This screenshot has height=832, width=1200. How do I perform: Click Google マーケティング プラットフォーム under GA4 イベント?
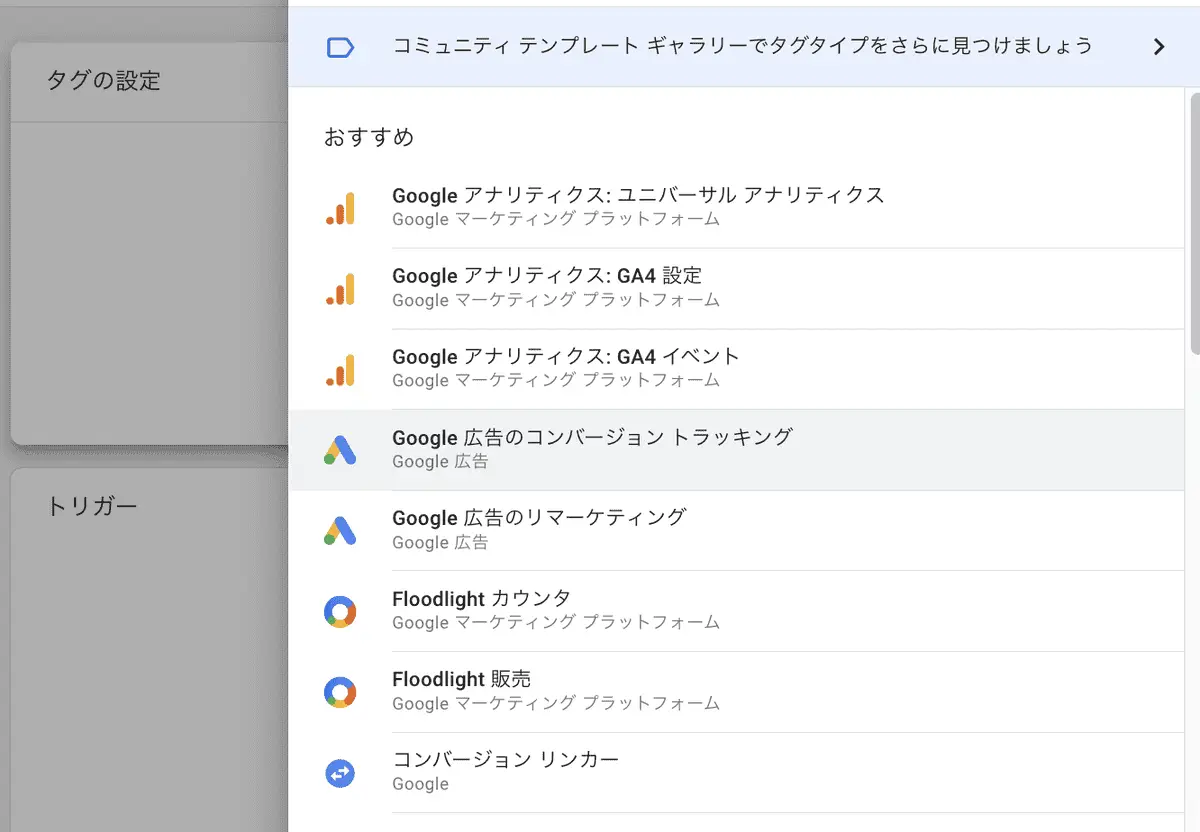(x=556, y=381)
